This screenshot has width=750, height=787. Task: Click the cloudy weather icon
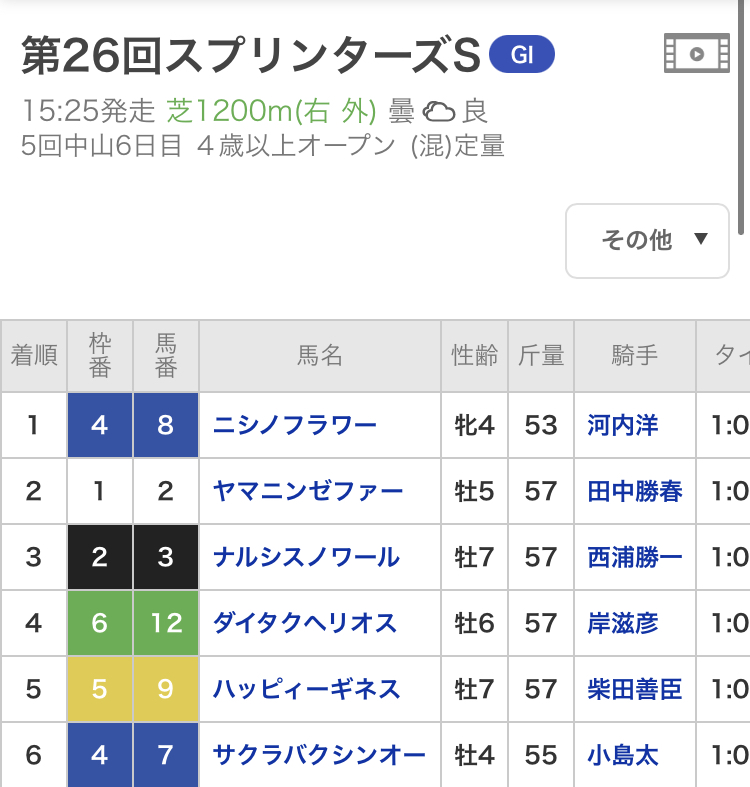click(439, 111)
